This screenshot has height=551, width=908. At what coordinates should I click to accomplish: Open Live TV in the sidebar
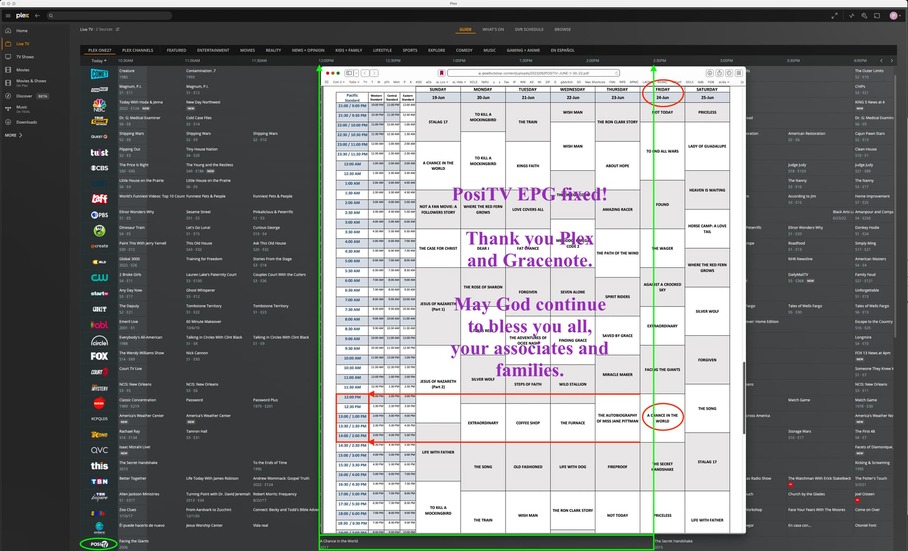23,43
